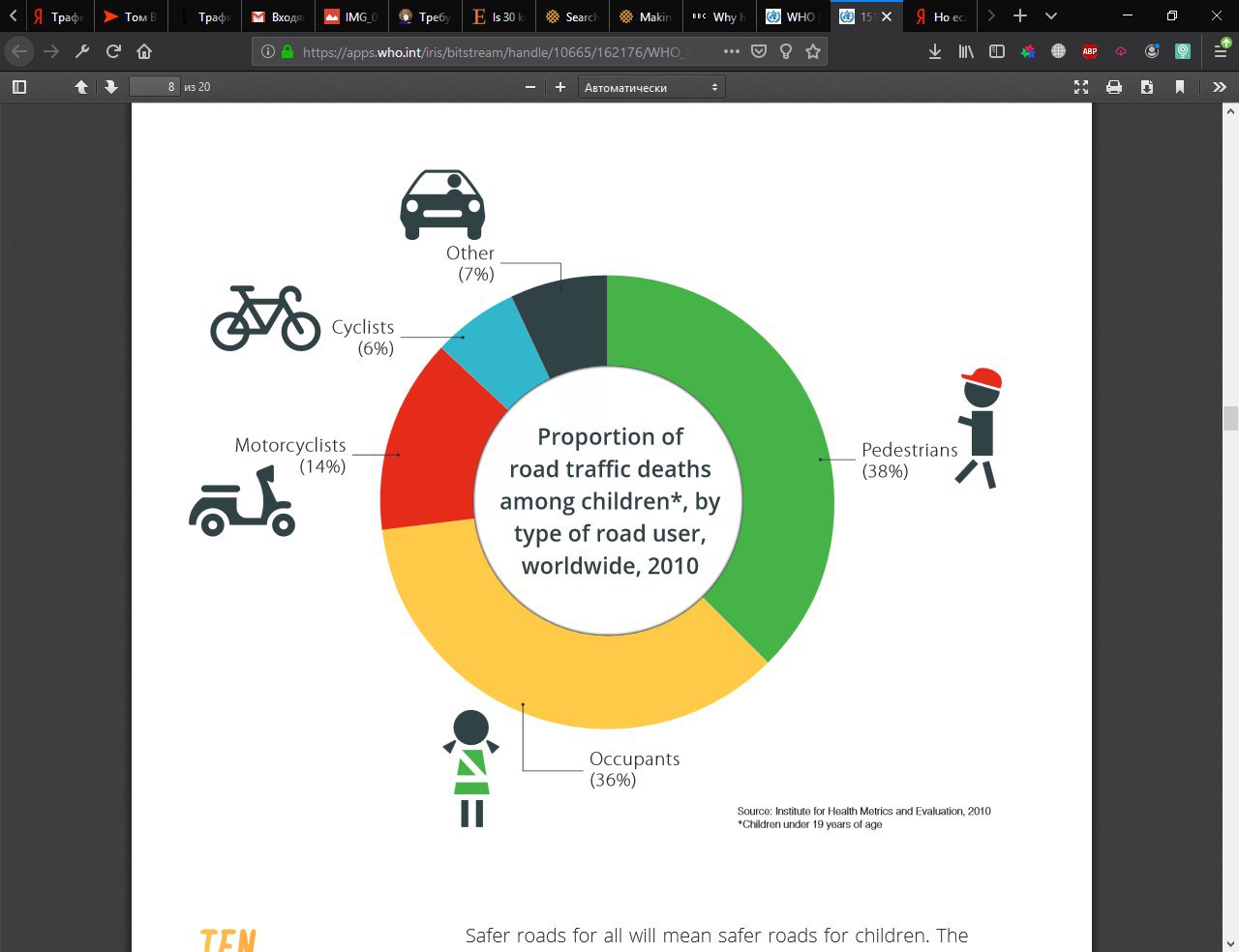List all tabs dropdown arrow
Screen dimensions: 1239x952
1051,16
